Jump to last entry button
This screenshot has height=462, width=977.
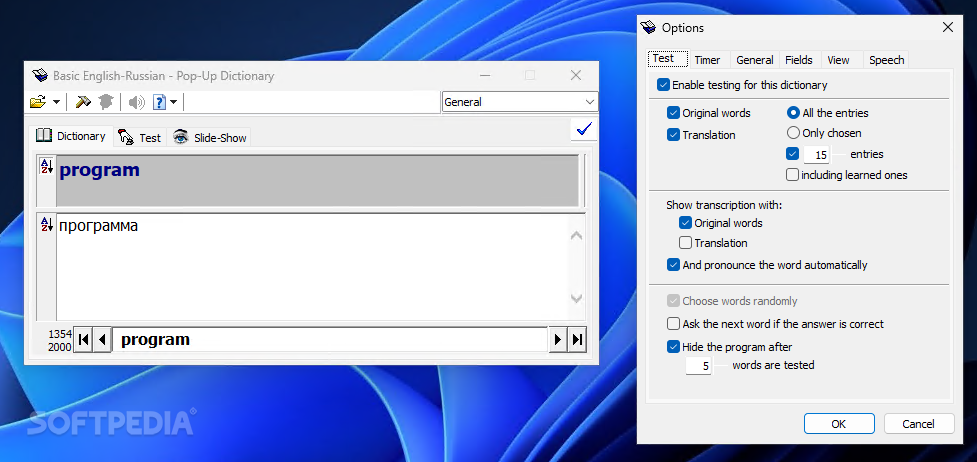pyautogui.click(x=577, y=340)
